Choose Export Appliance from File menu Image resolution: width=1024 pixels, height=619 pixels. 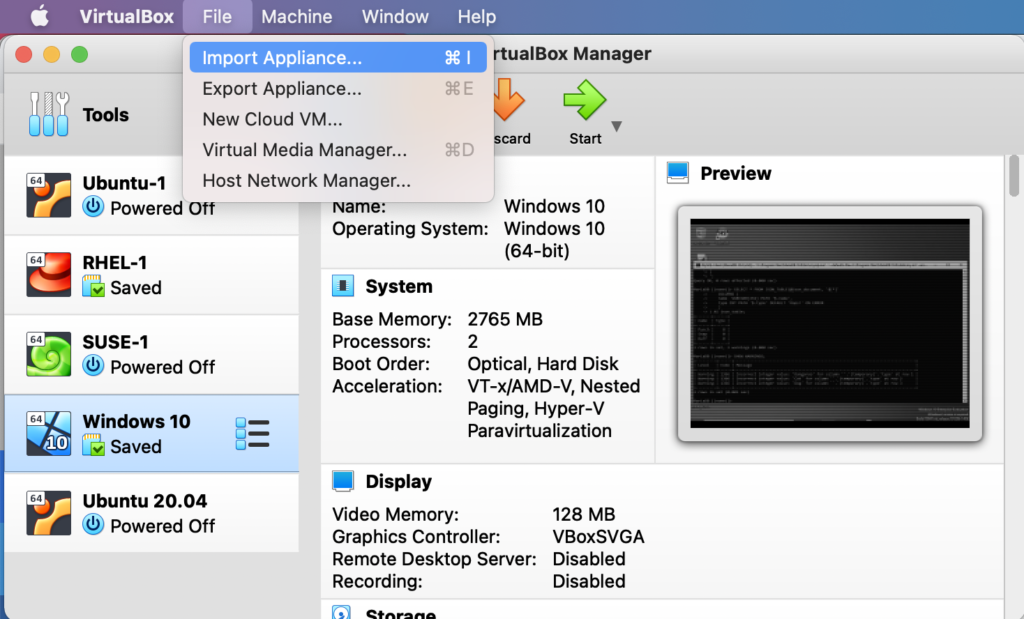338,88
